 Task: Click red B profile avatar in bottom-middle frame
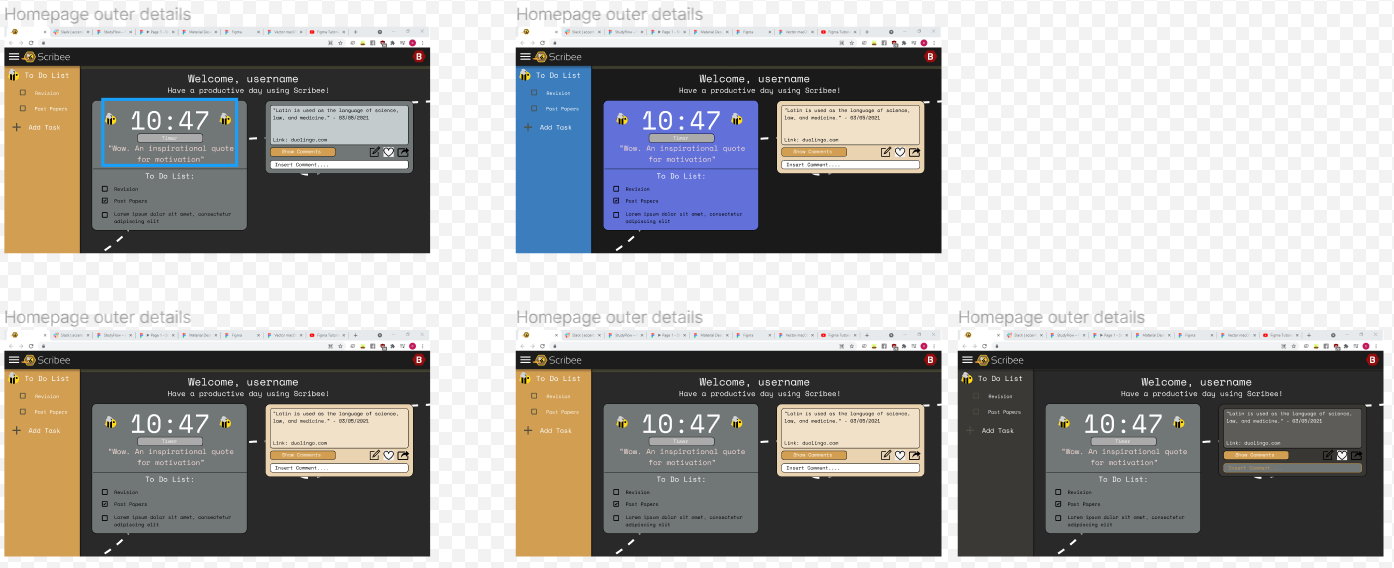point(931,360)
